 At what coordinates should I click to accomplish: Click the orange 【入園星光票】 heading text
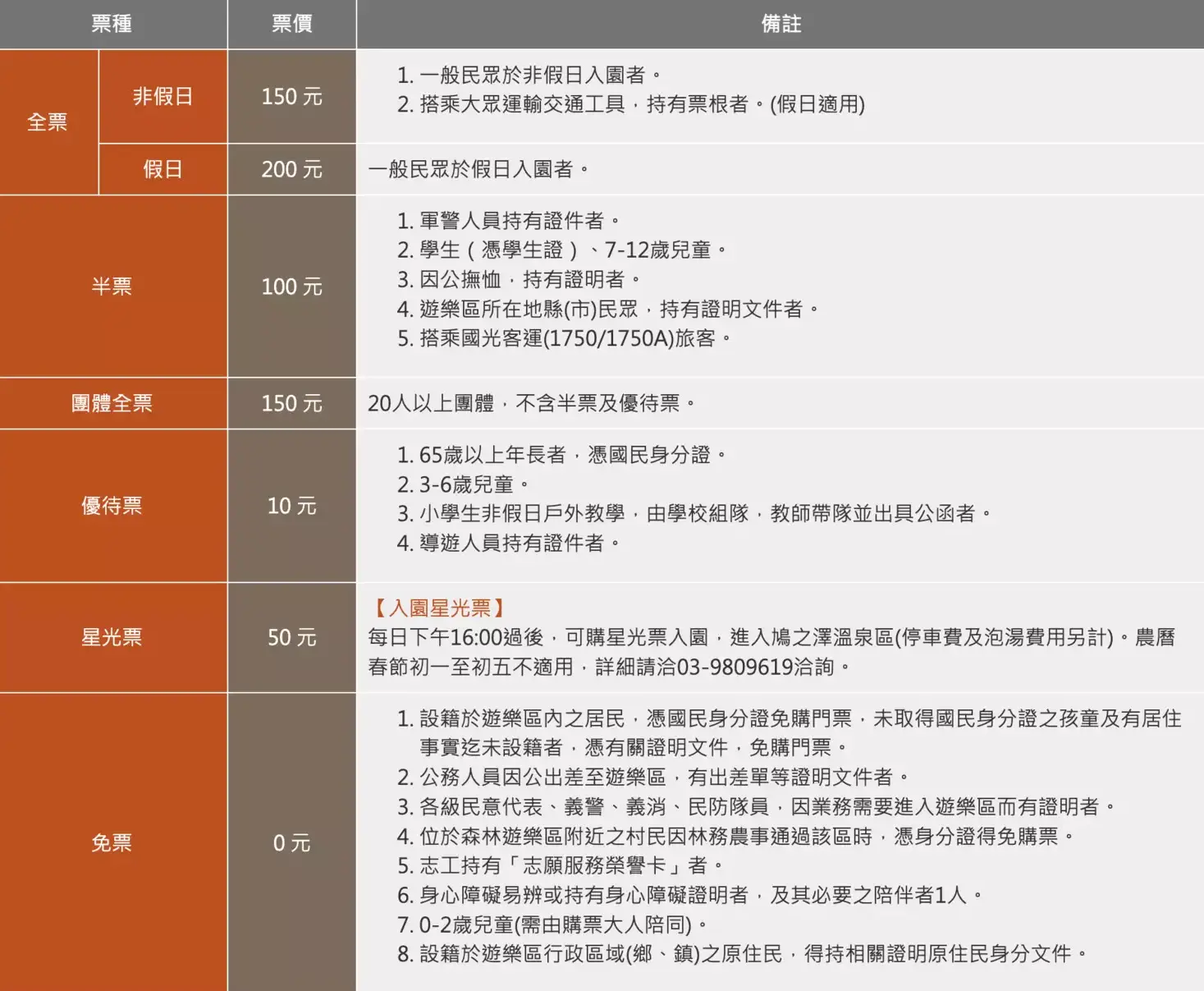(440, 608)
